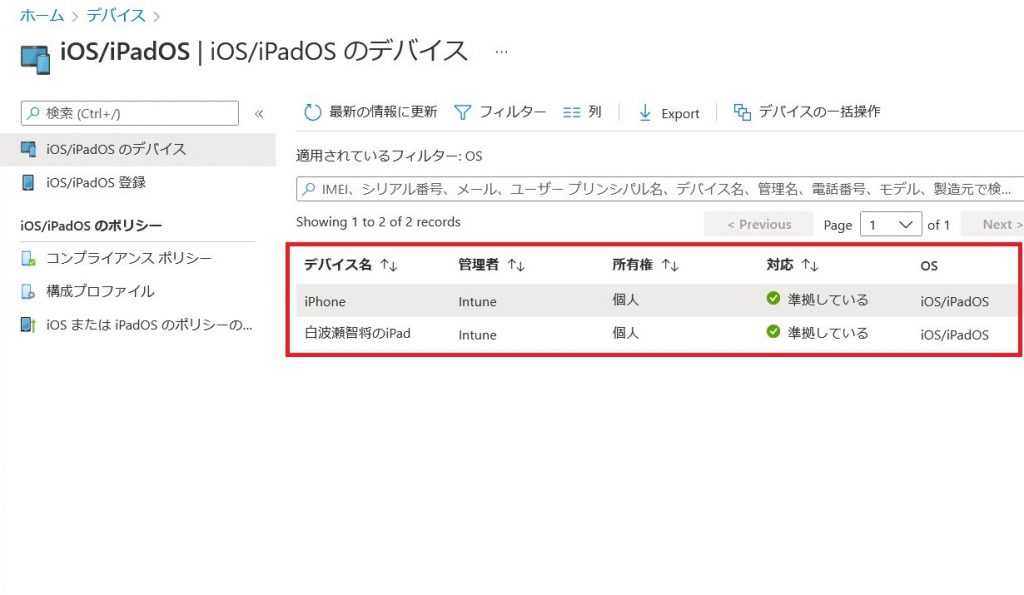Click the デバイス名 column header text
This screenshot has height=595, width=1024.
338,265
